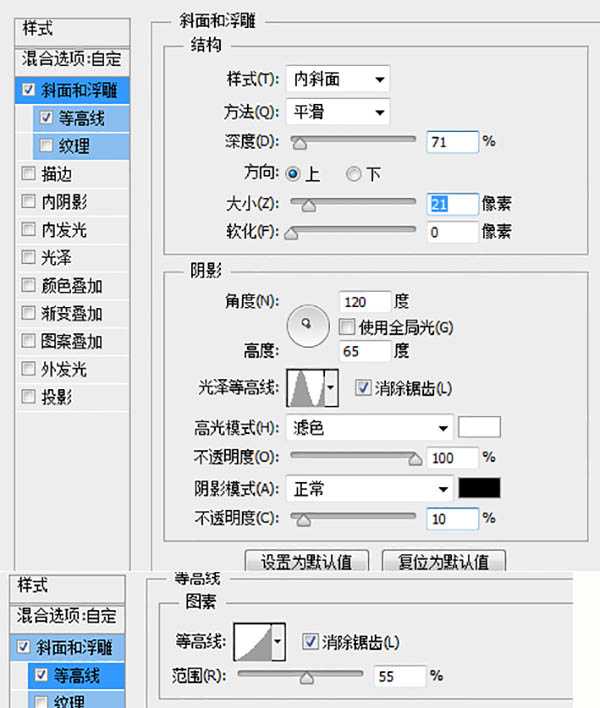The width and height of the screenshot is (600, 708).
Task: Open 阴影模式 dropdown showing 正常
Action: (369, 489)
